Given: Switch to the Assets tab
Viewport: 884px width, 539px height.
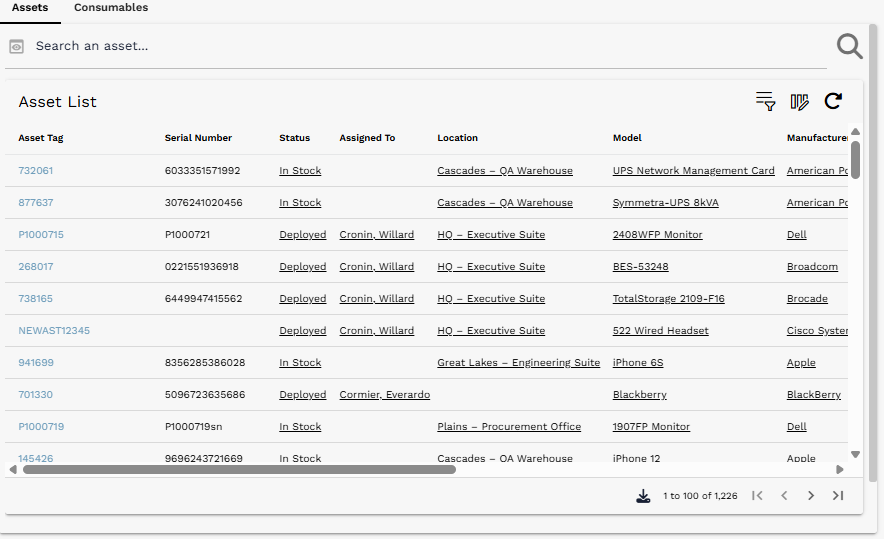Looking at the screenshot, I should 30,8.
